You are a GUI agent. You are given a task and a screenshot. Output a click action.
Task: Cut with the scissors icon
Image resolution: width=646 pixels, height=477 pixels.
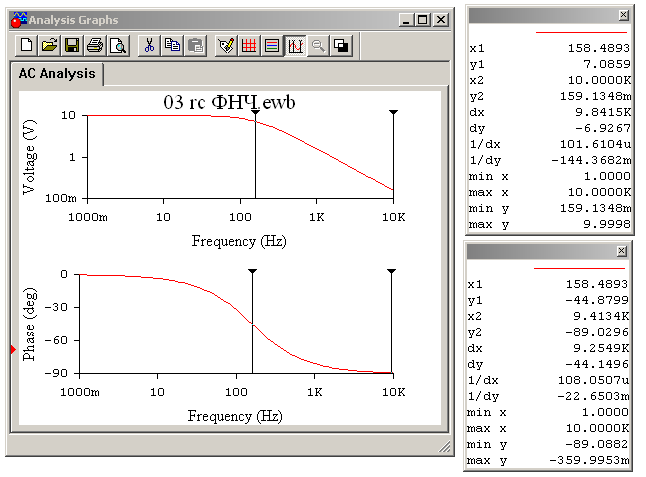149,45
